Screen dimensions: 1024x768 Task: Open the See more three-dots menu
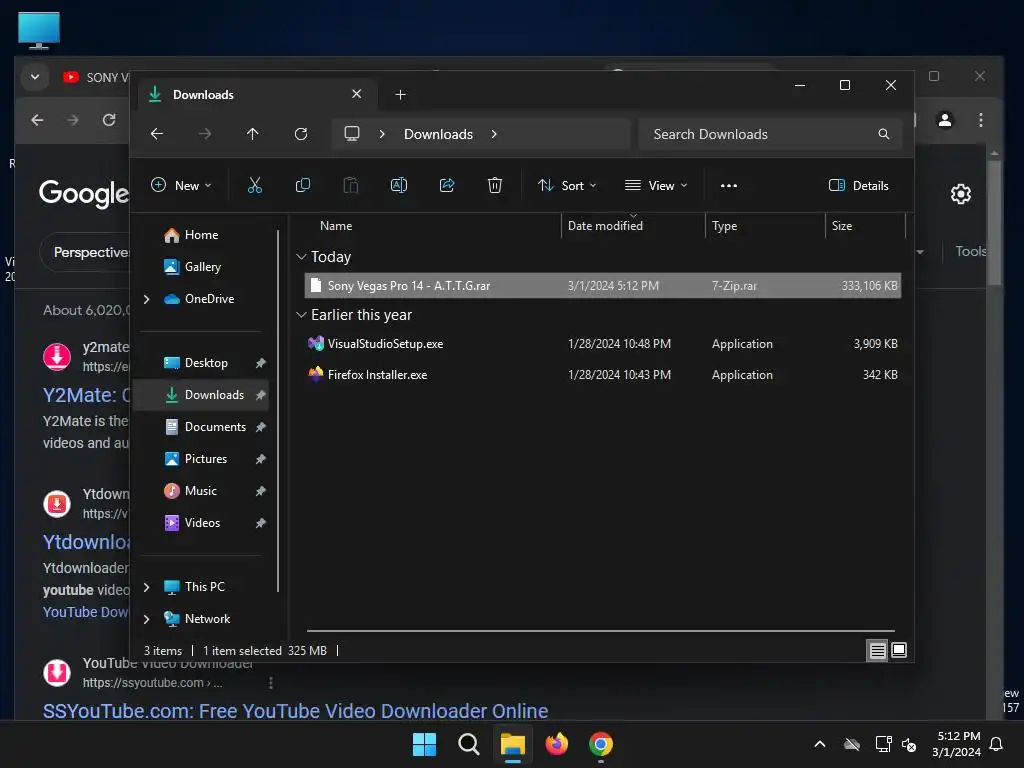(x=729, y=185)
